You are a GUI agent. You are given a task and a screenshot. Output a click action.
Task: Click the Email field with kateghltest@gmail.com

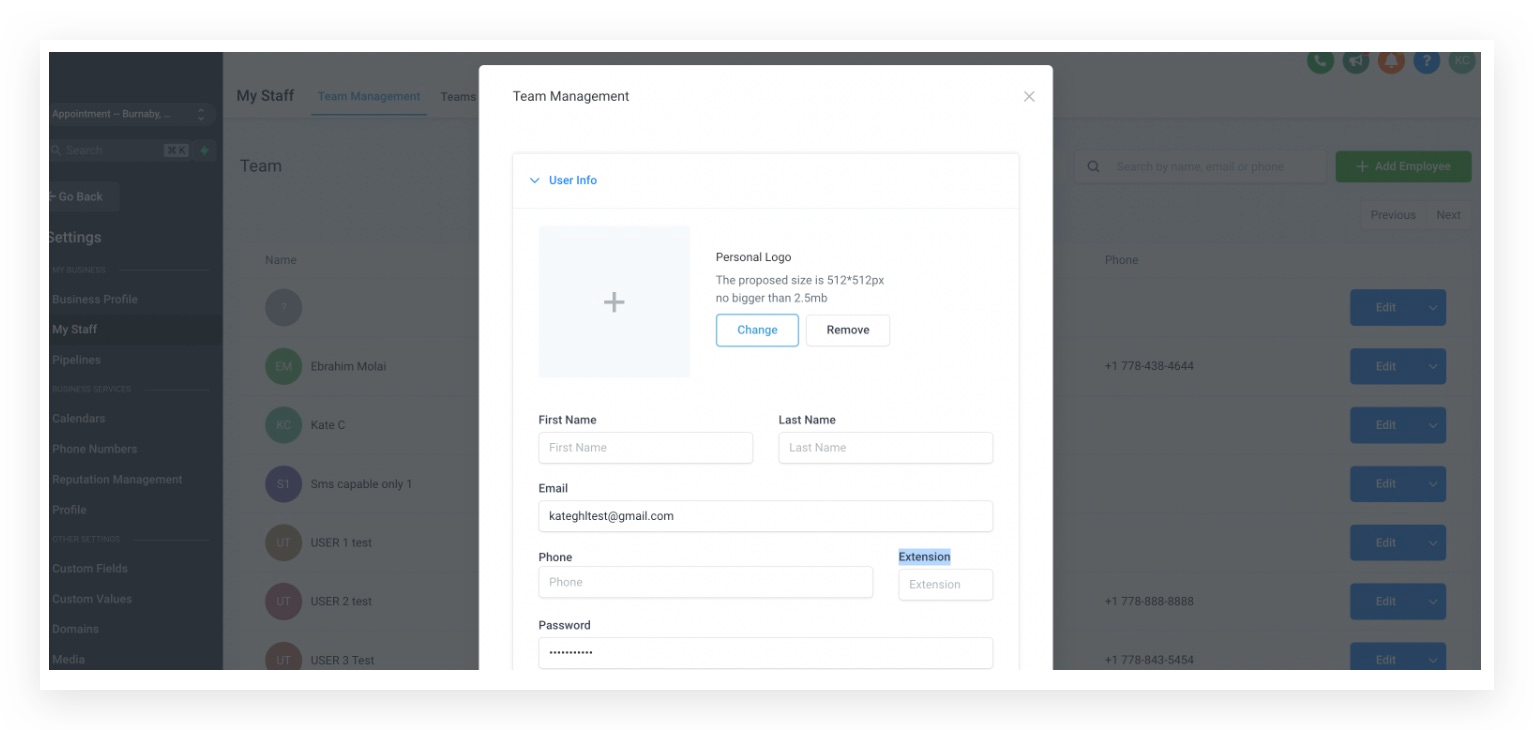766,516
